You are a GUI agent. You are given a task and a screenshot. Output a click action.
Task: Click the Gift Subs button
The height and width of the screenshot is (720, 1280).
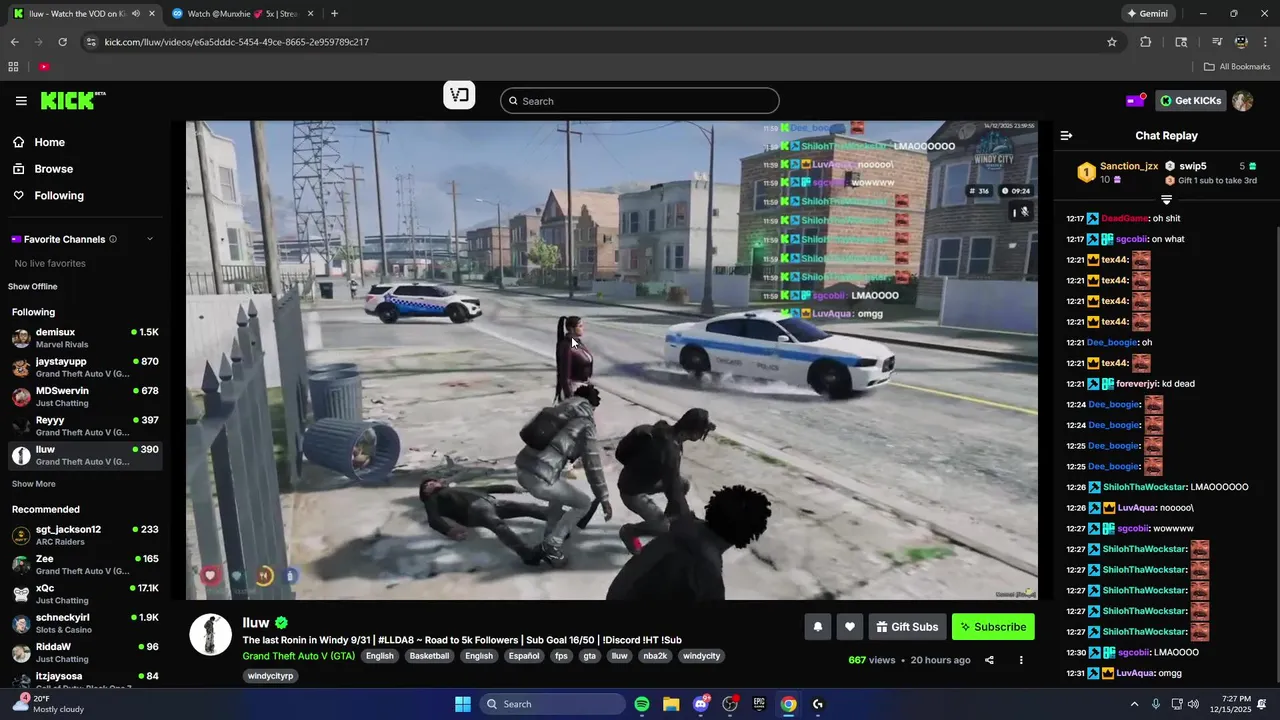(907, 627)
